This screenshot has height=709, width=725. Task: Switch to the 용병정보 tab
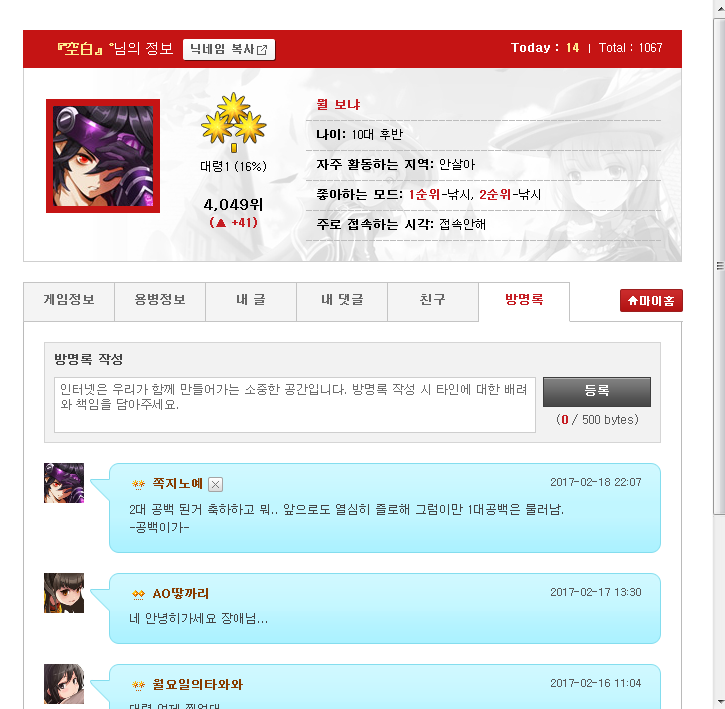[160, 302]
